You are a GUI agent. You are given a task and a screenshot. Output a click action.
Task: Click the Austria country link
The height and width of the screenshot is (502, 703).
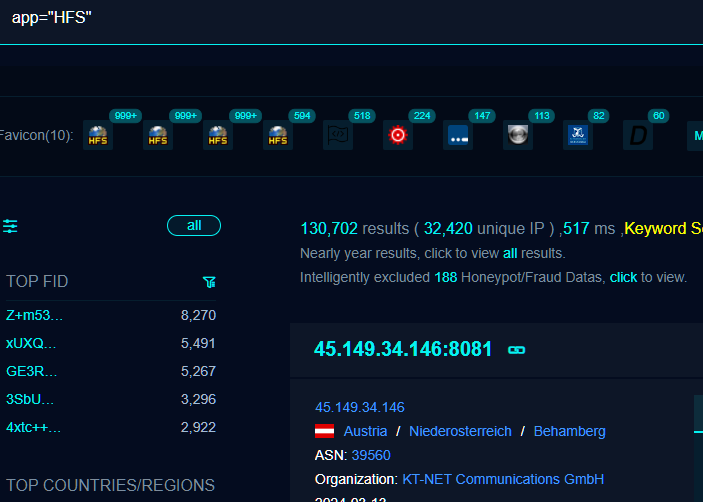(365, 431)
